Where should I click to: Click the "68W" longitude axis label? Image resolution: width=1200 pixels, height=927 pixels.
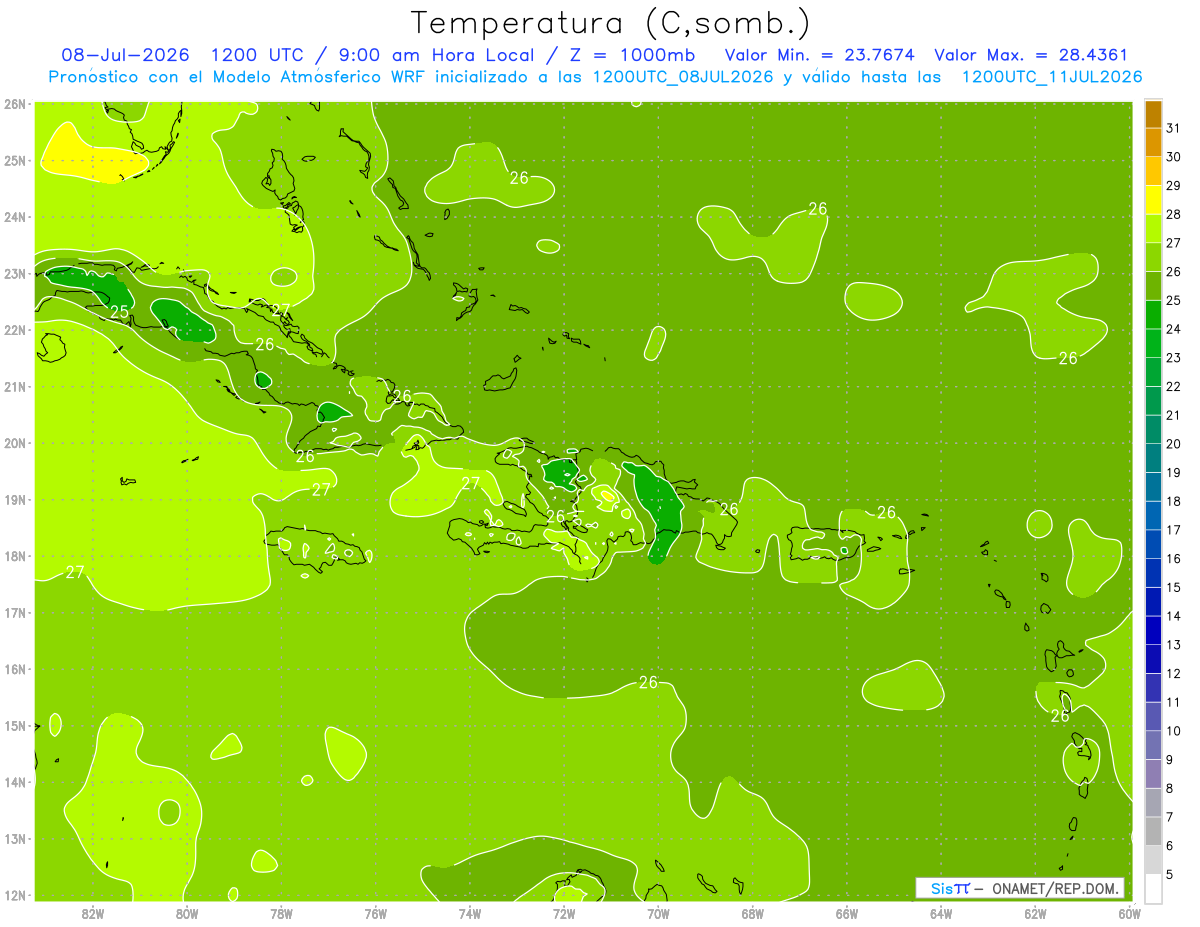(x=752, y=913)
